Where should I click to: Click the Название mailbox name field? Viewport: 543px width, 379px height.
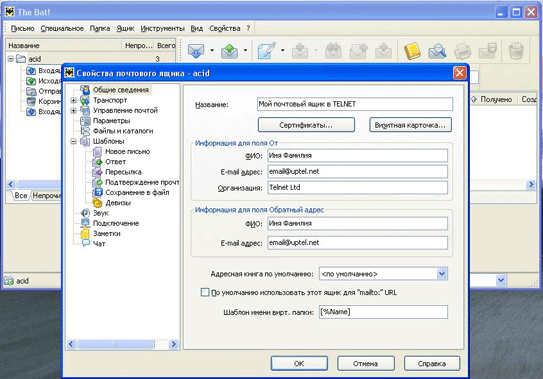click(x=355, y=104)
